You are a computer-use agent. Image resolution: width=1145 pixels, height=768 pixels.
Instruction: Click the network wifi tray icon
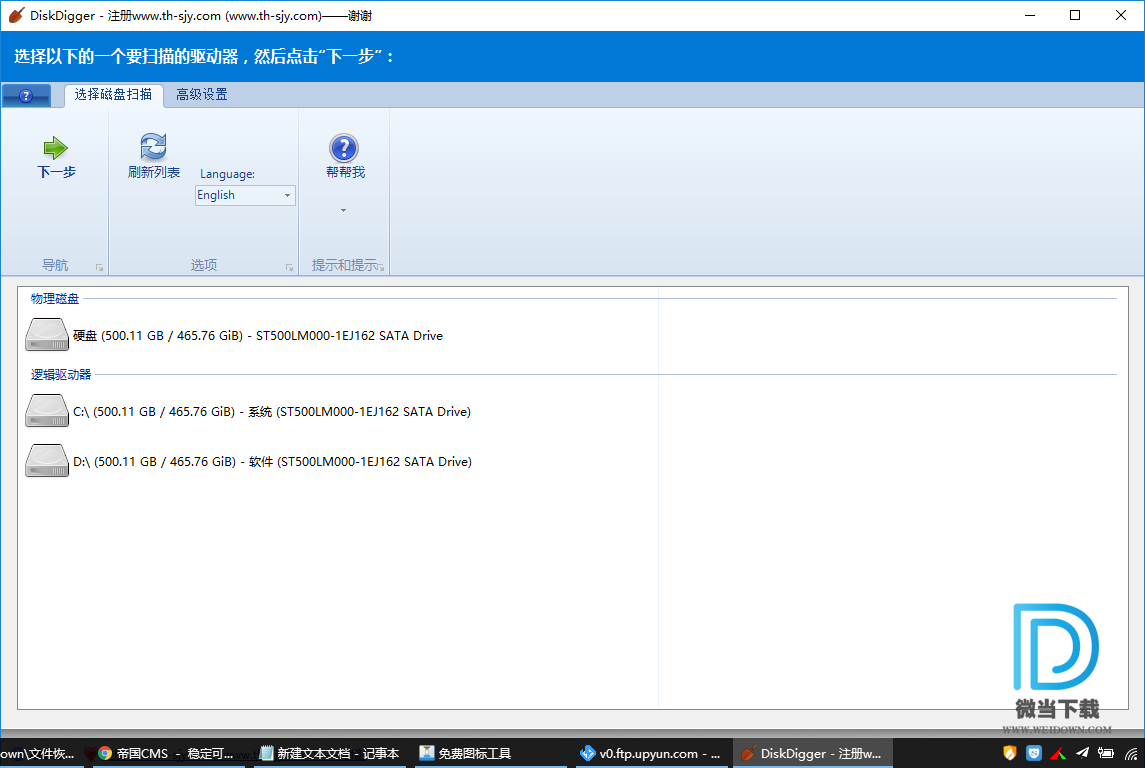click(x=1131, y=753)
